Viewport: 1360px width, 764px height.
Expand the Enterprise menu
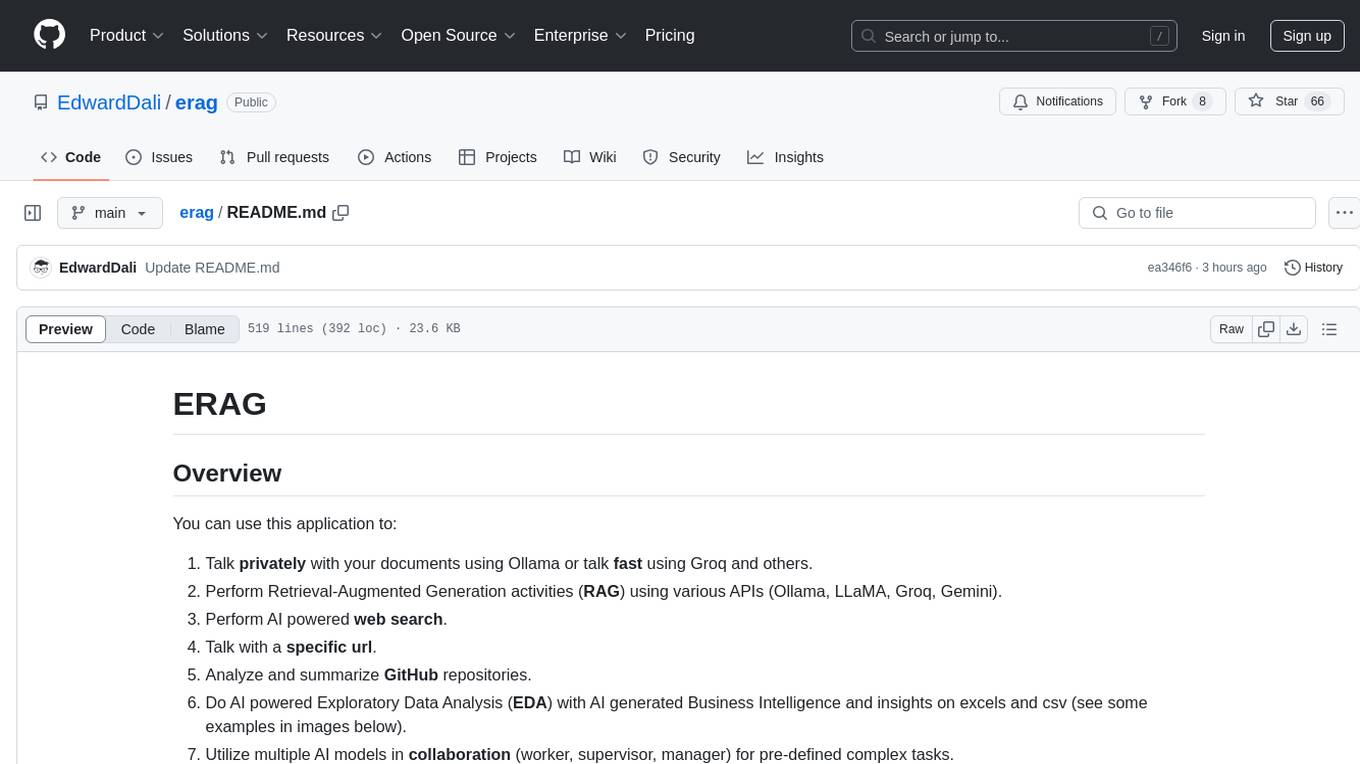(x=580, y=35)
